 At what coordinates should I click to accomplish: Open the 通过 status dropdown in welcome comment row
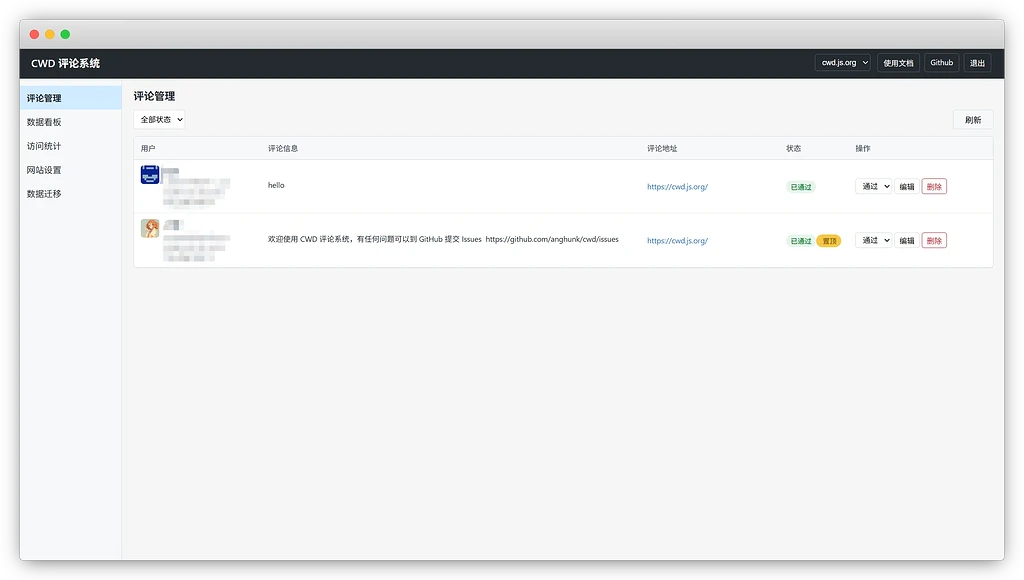click(873, 240)
